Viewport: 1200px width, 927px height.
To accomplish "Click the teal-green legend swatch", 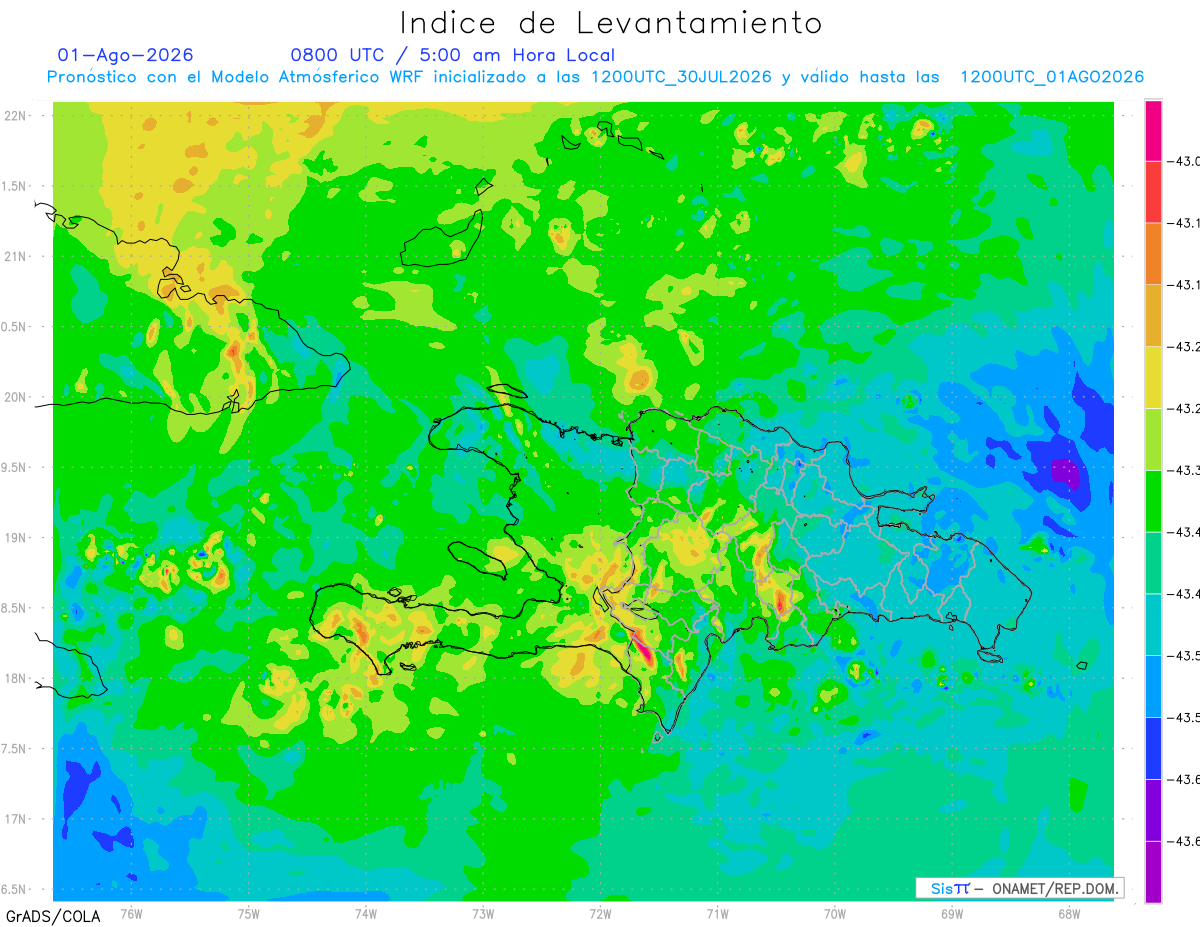I will [x=1153, y=563].
